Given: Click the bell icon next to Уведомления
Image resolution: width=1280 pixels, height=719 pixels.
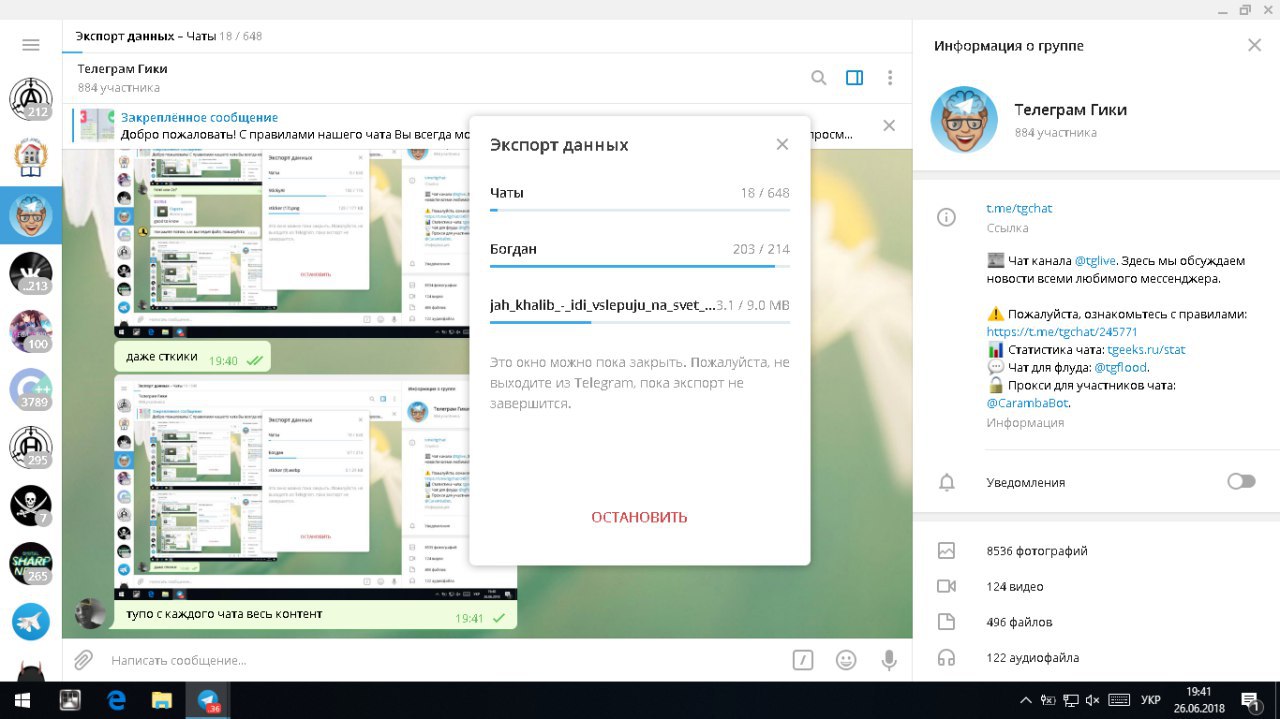Looking at the screenshot, I should point(946,482).
